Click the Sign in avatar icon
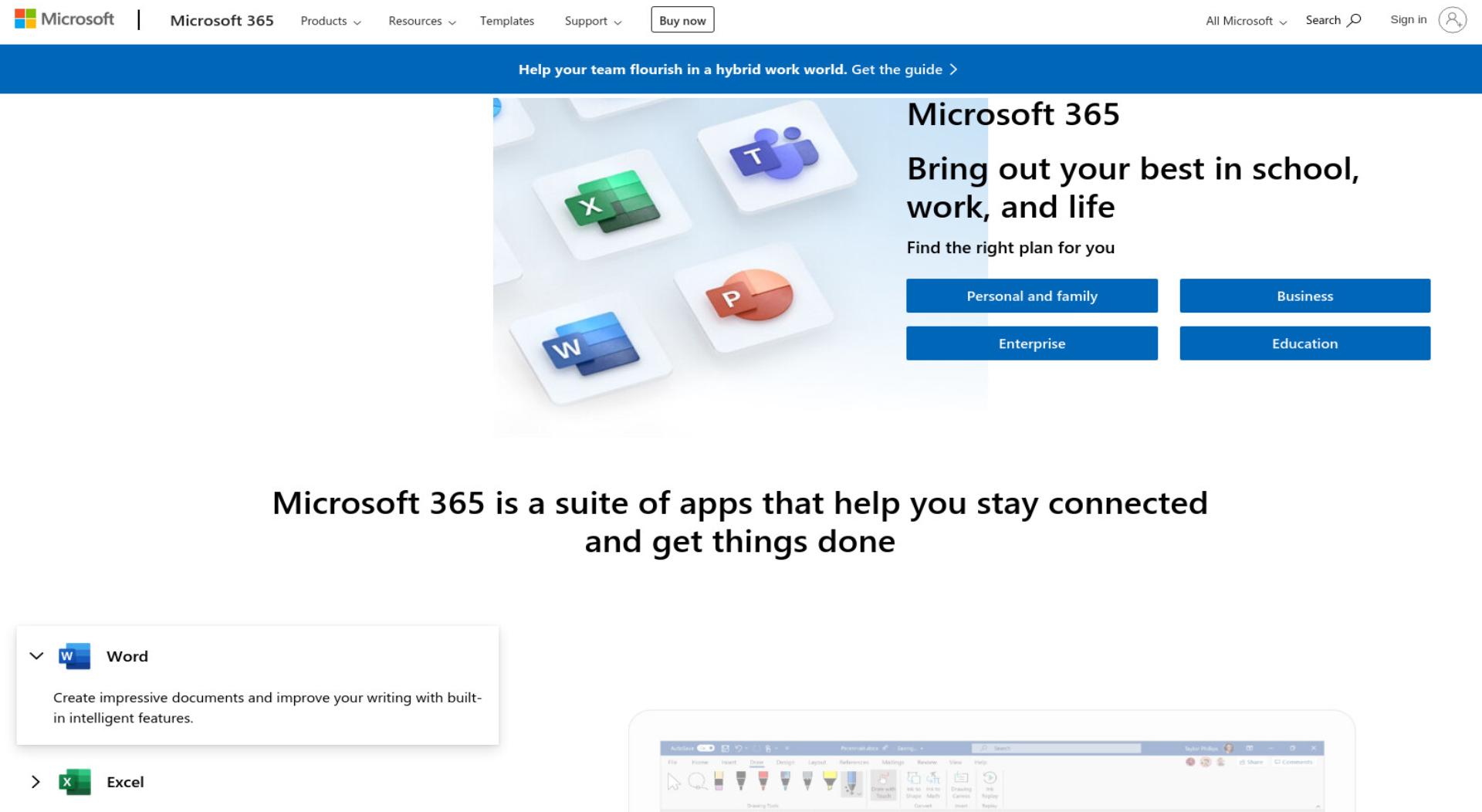 [x=1452, y=20]
